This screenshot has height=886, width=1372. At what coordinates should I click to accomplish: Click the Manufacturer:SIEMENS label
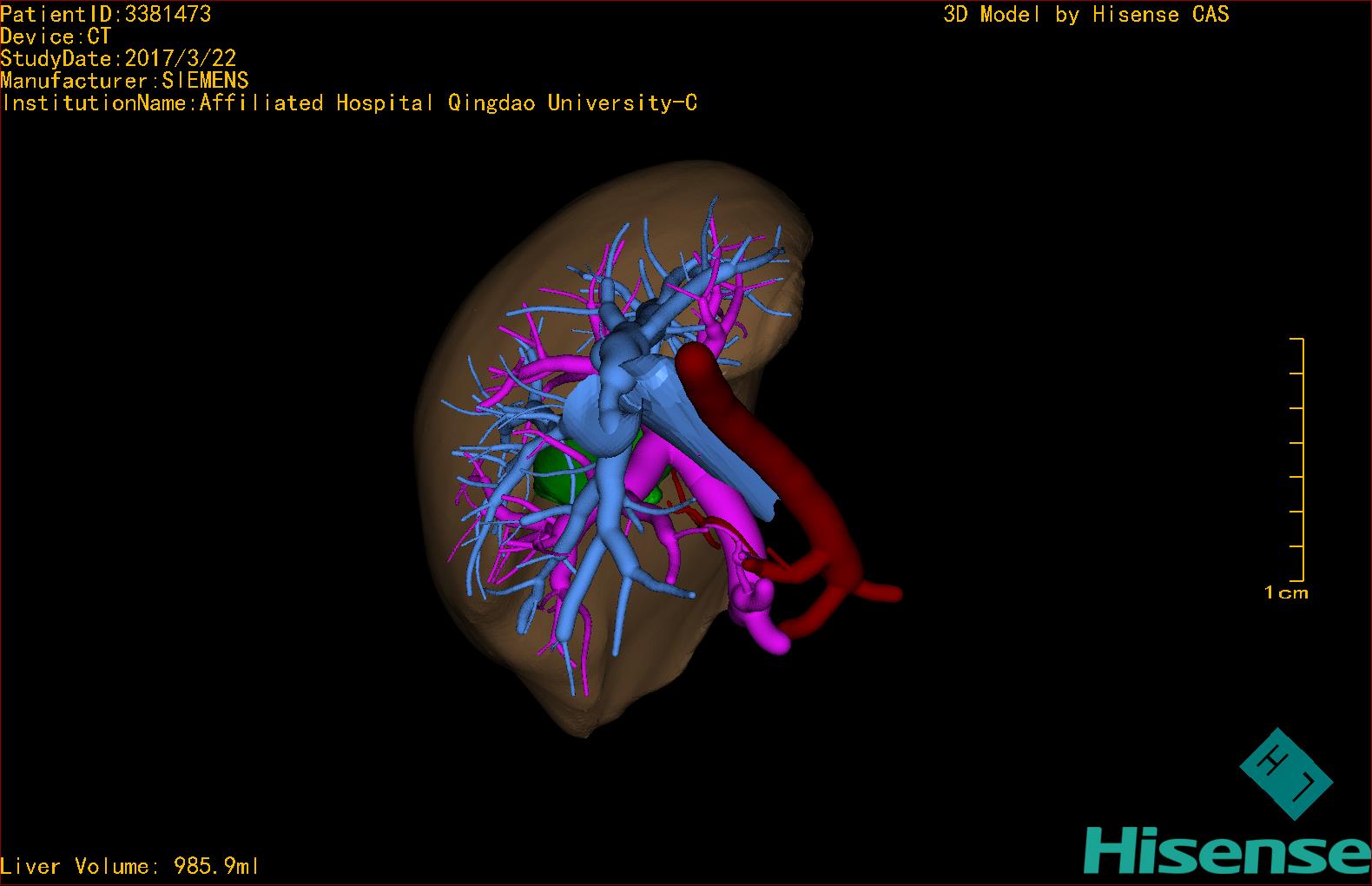[124, 81]
